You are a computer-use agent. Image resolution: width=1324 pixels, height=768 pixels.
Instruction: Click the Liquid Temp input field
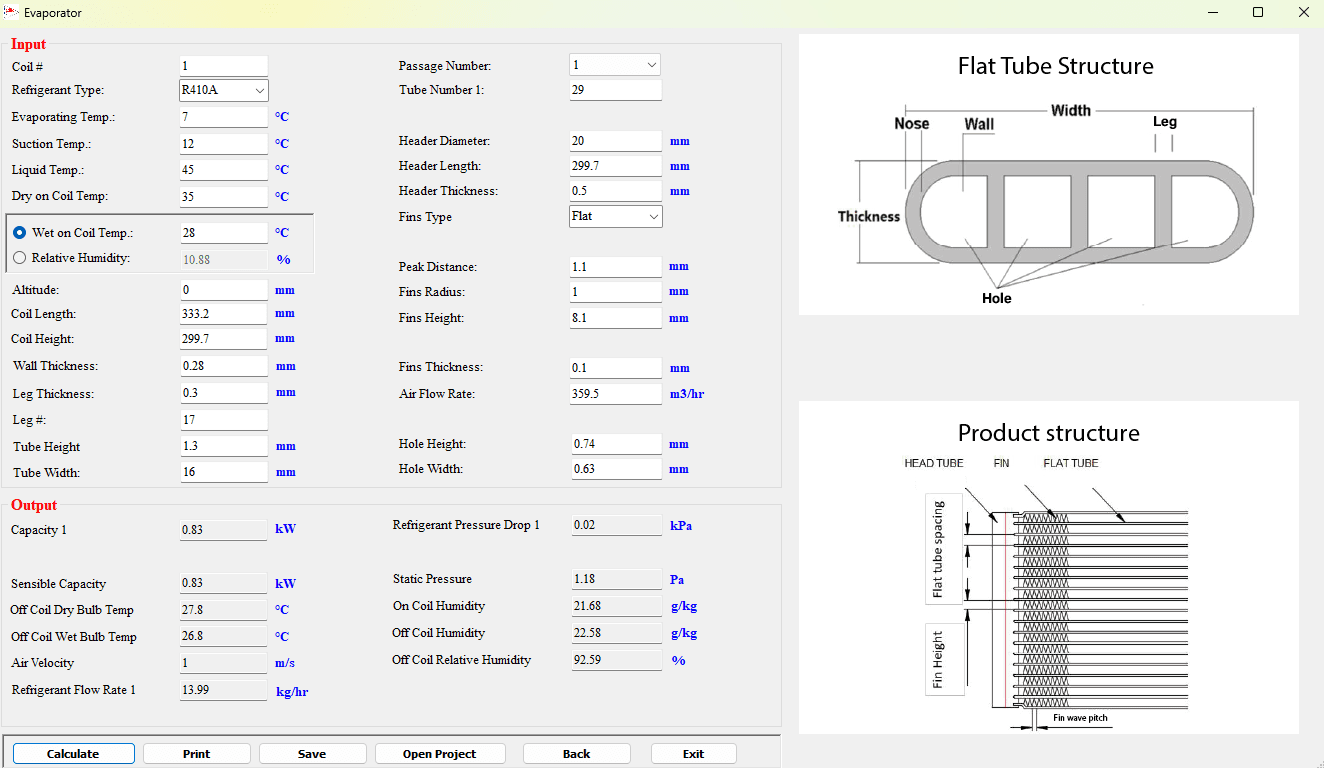tap(224, 170)
